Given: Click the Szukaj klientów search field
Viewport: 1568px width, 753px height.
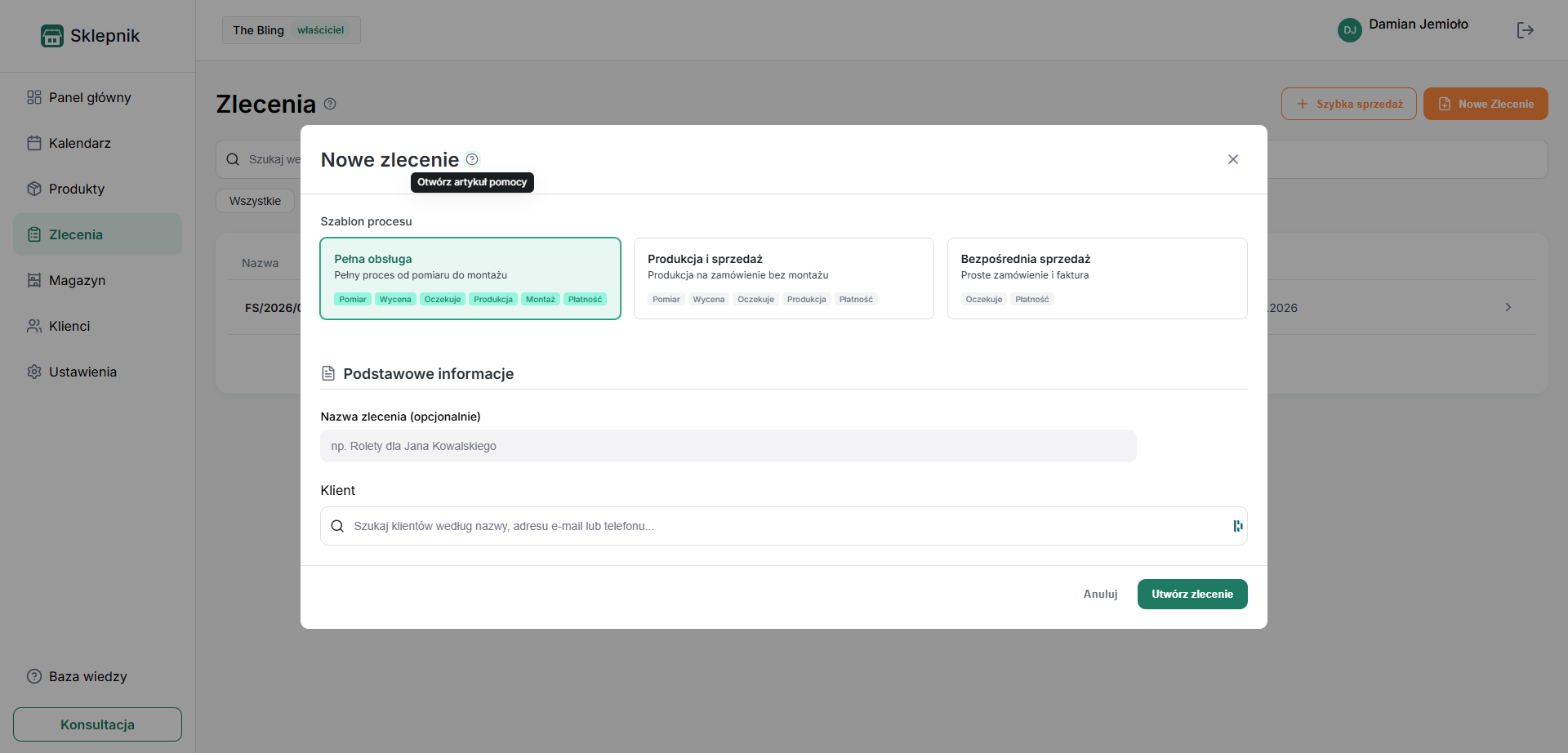Looking at the screenshot, I should (784, 526).
